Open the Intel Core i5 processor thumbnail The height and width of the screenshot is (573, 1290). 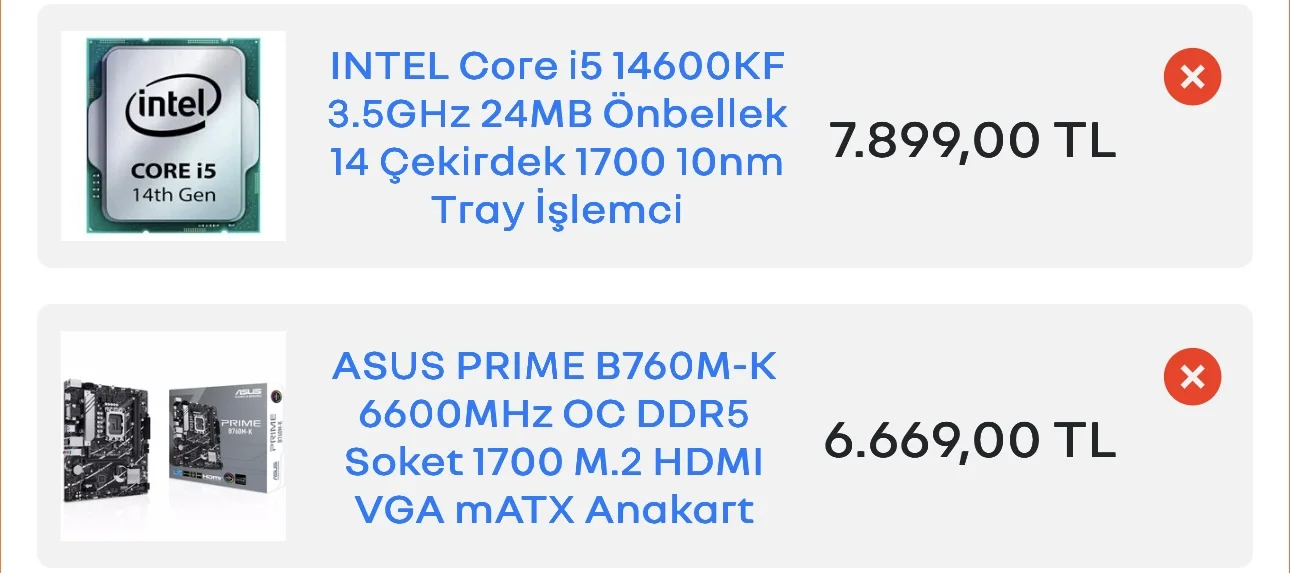(173, 136)
